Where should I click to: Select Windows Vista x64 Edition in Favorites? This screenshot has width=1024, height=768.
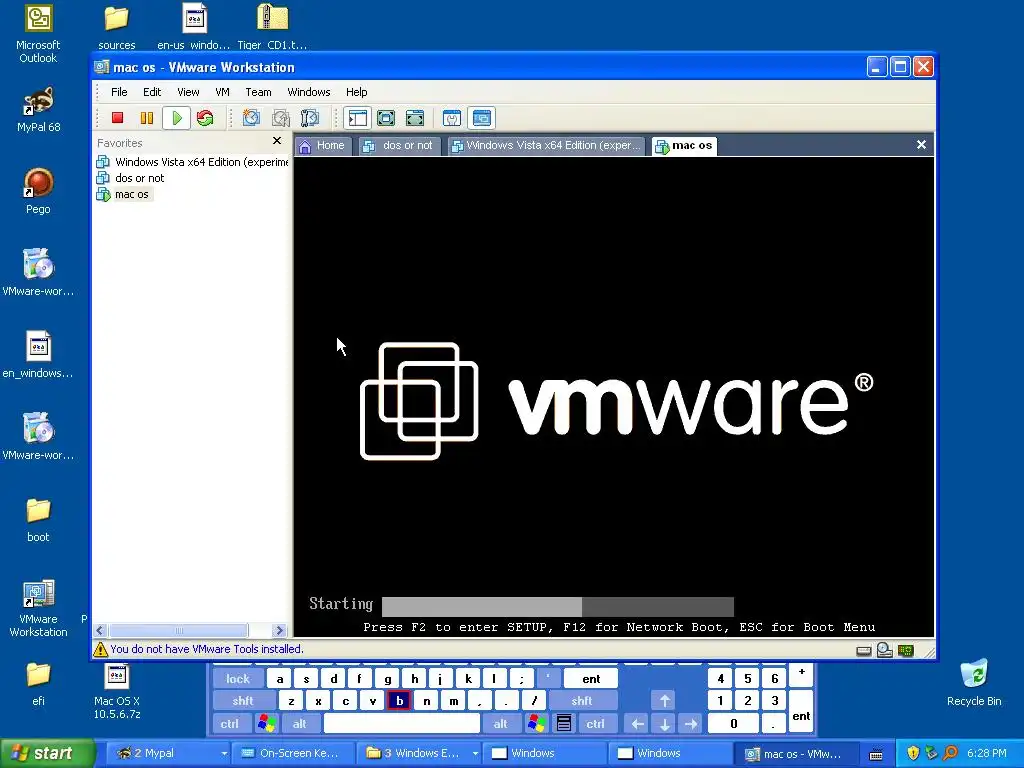pyautogui.click(x=193, y=162)
